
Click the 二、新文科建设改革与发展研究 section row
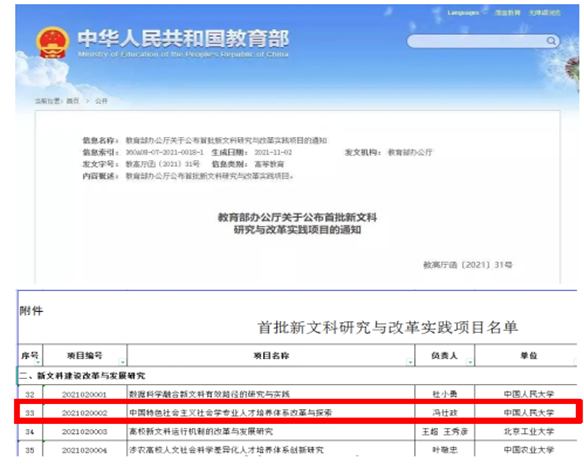tap(297, 376)
